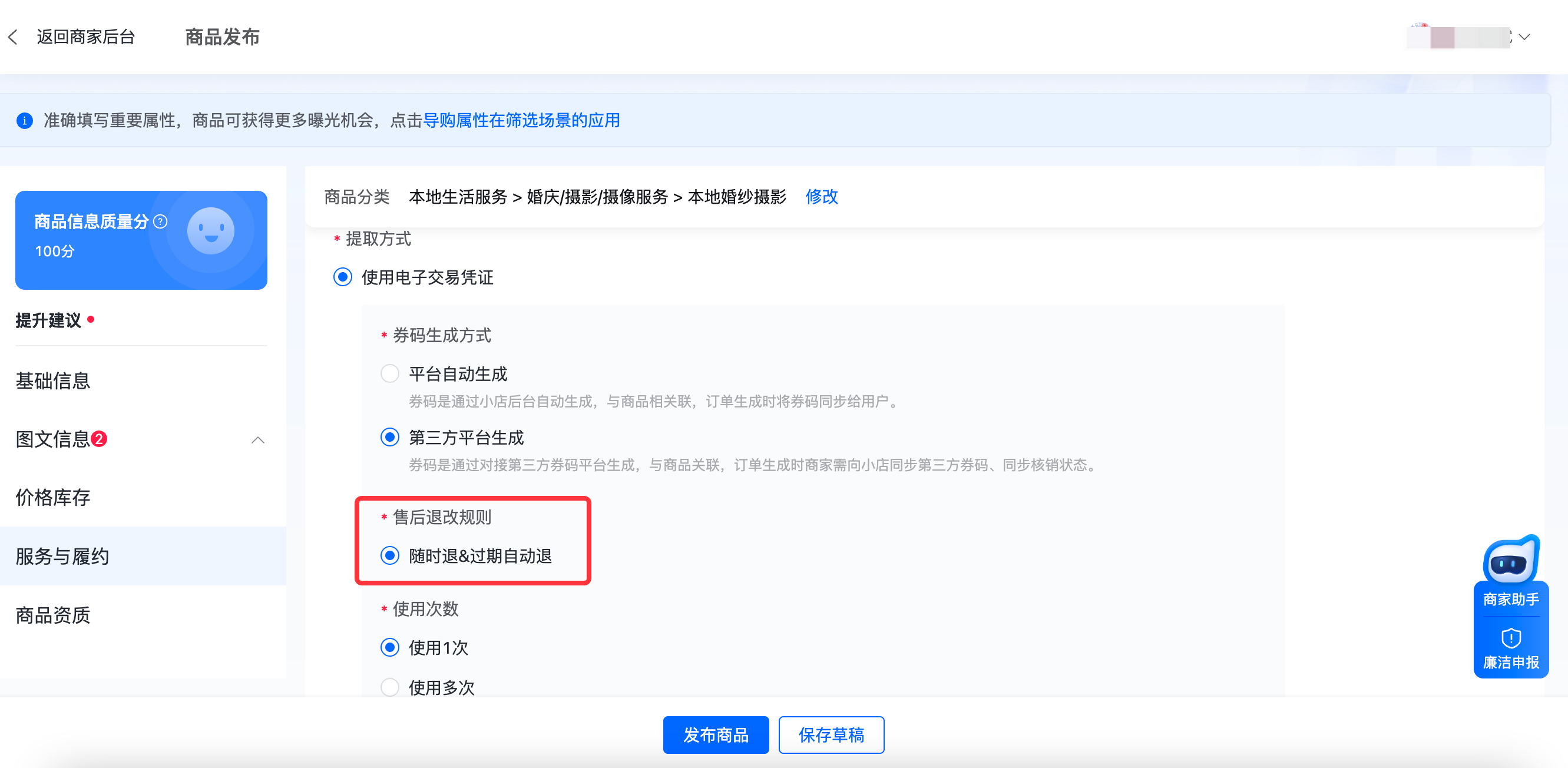Open the 商家助手 robot assistant
Image resolution: width=1568 pixels, height=768 pixels.
click(x=1511, y=571)
